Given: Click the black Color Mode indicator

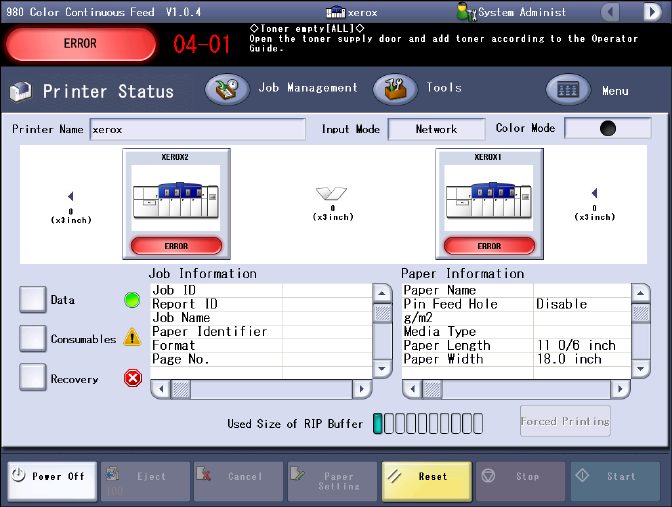Looking at the screenshot, I should click(x=608, y=128).
